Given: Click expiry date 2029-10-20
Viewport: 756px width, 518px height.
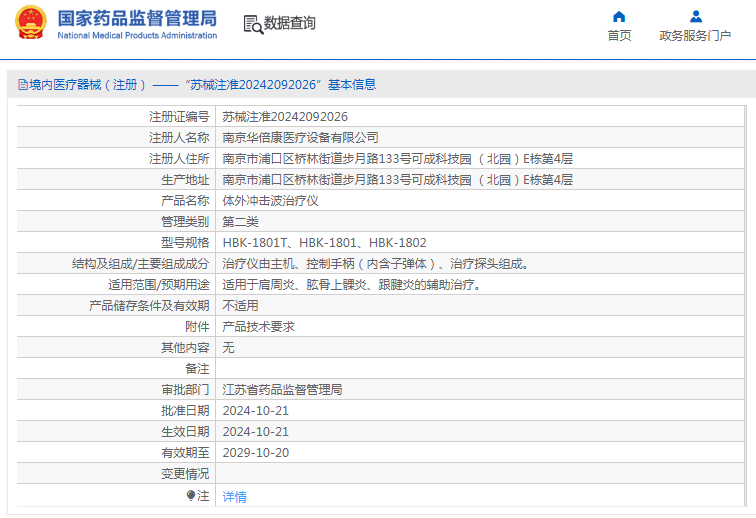Looking at the screenshot, I should tap(256, 452).
